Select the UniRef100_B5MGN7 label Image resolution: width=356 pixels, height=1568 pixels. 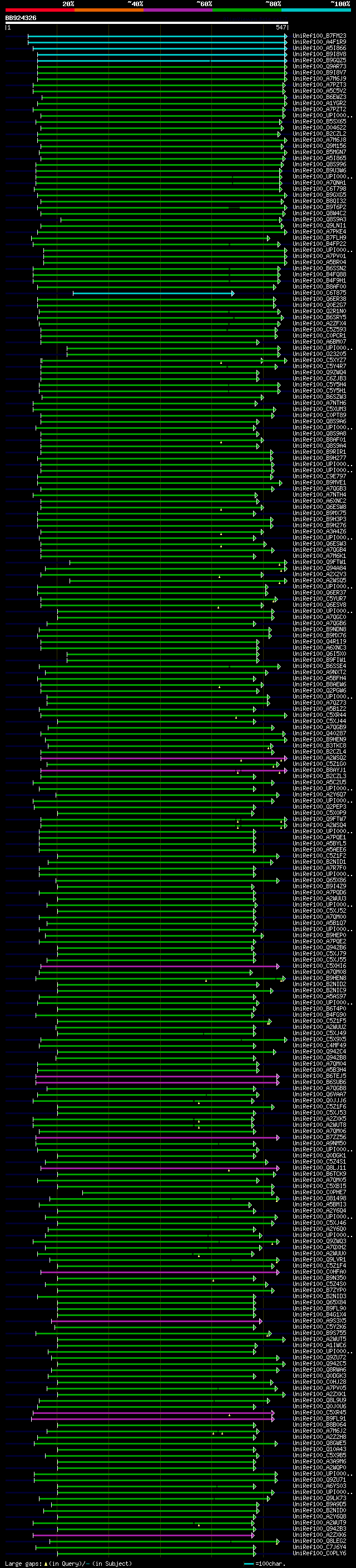coord(319,152)
